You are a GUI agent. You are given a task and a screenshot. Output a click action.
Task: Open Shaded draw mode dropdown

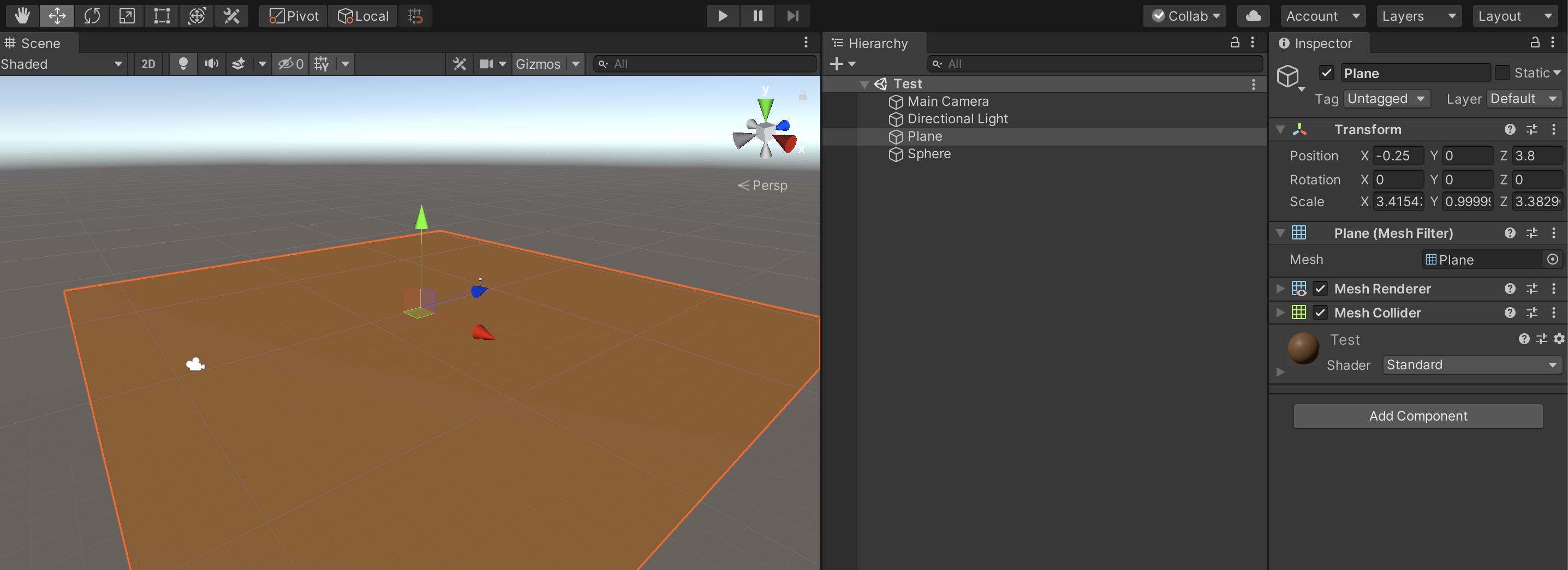point(62,64)
